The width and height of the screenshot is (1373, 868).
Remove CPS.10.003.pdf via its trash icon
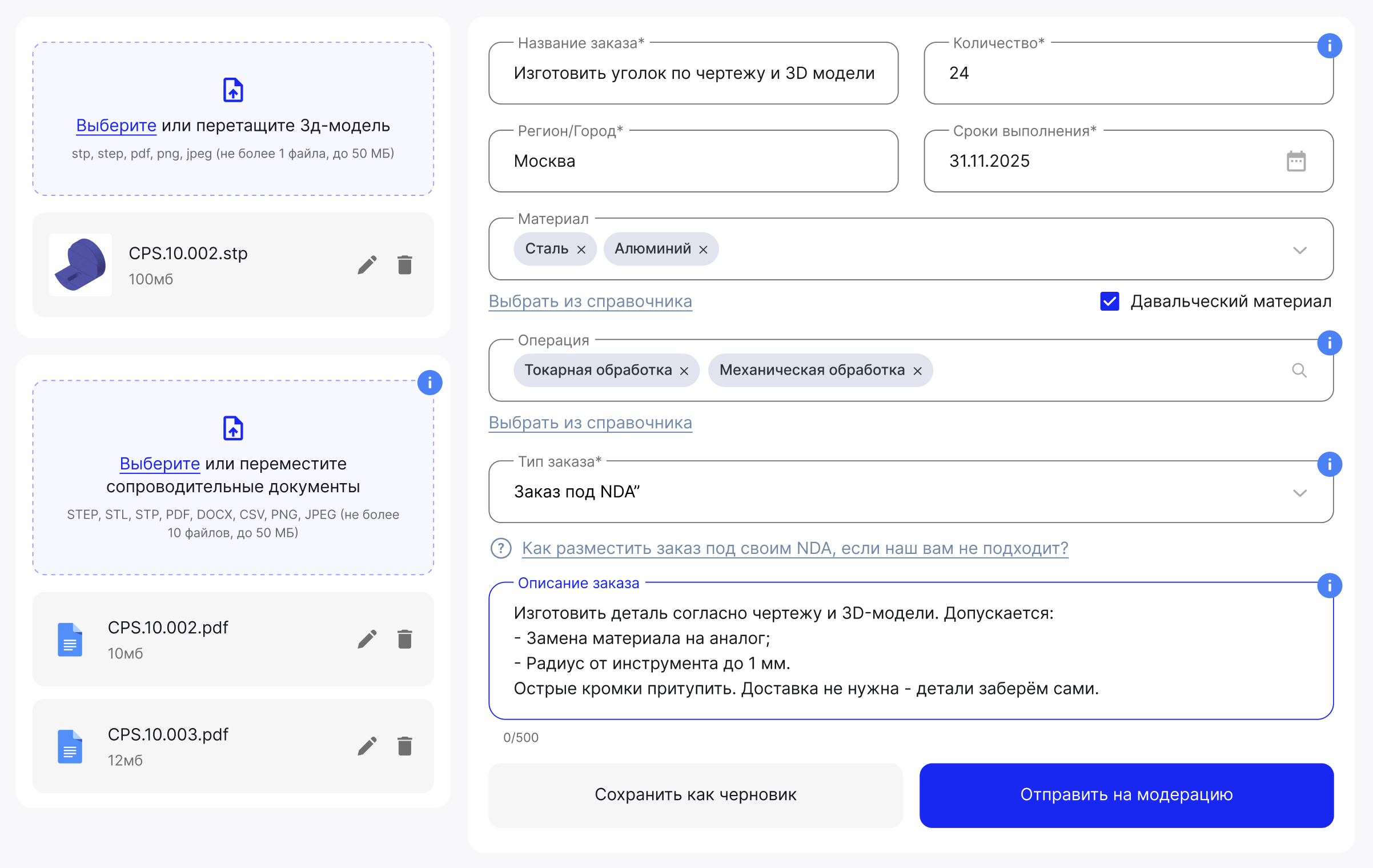(x=405, y=746)
